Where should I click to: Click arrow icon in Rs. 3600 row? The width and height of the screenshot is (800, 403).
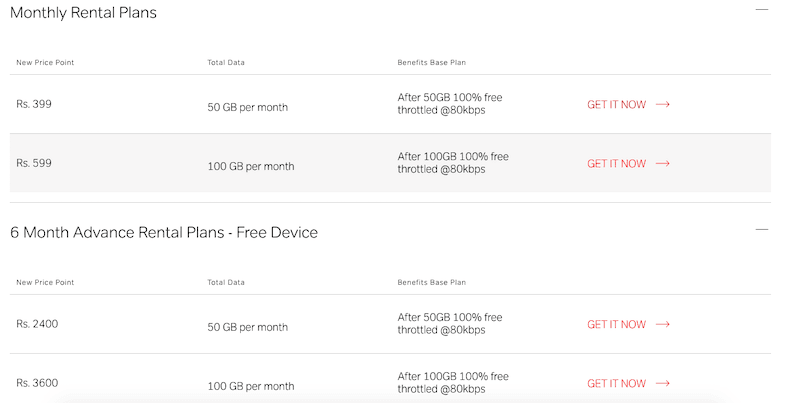click(x=663, y=384)
